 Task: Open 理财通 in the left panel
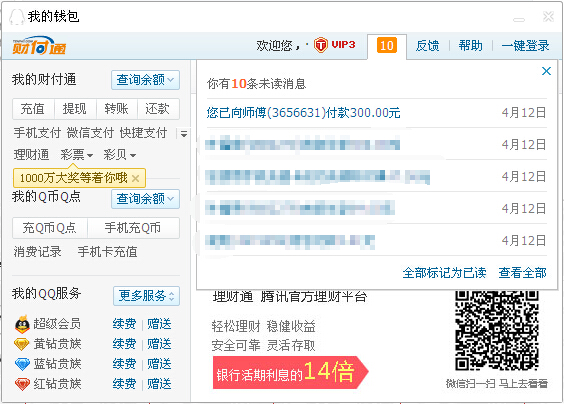coord(31,155)
